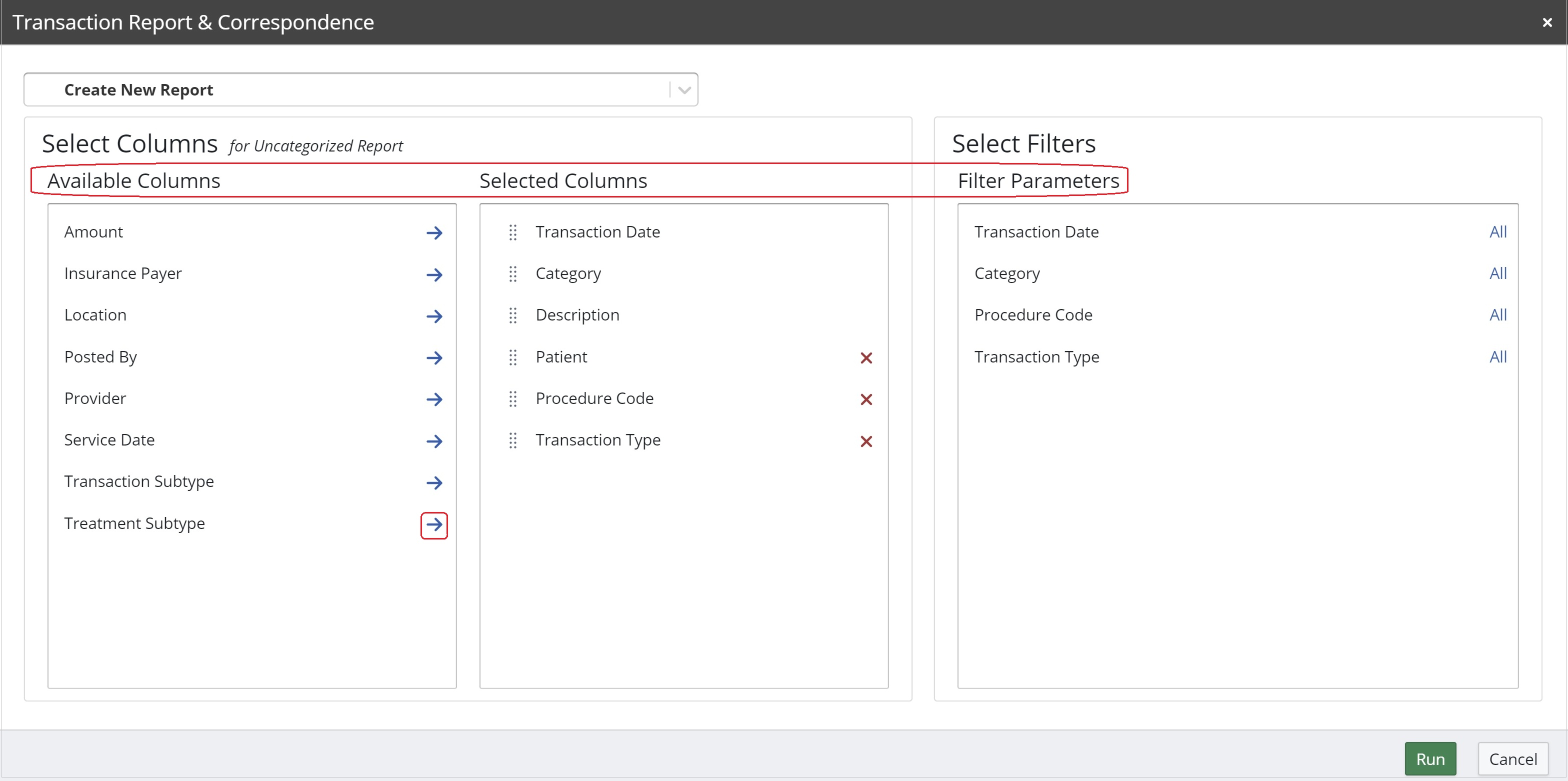Click the drag handle beside Transaction Date
This screenshot has width=1568, height=781.
(512, 232)
